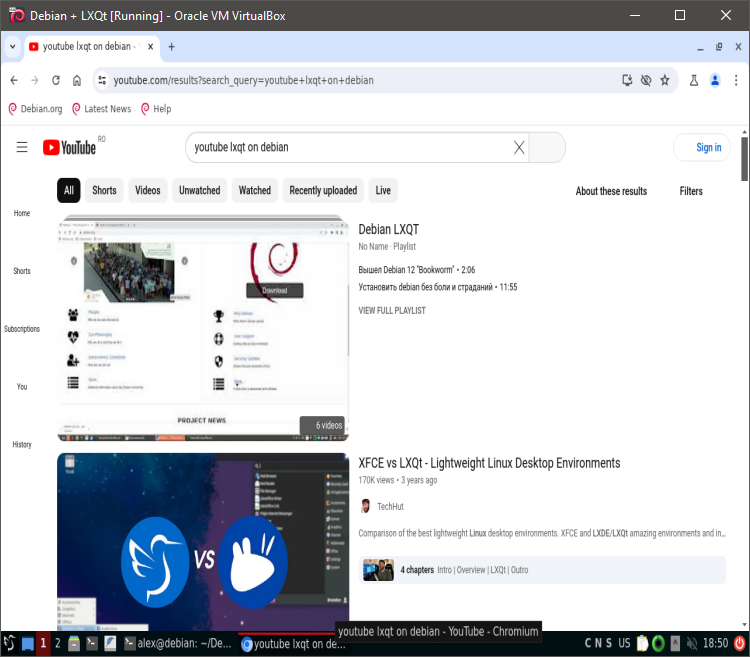The width and height of the screenshot is (750, 657).
Task: Close the 'youtube lxqt on debian' tab
Action: click(150, 47)
